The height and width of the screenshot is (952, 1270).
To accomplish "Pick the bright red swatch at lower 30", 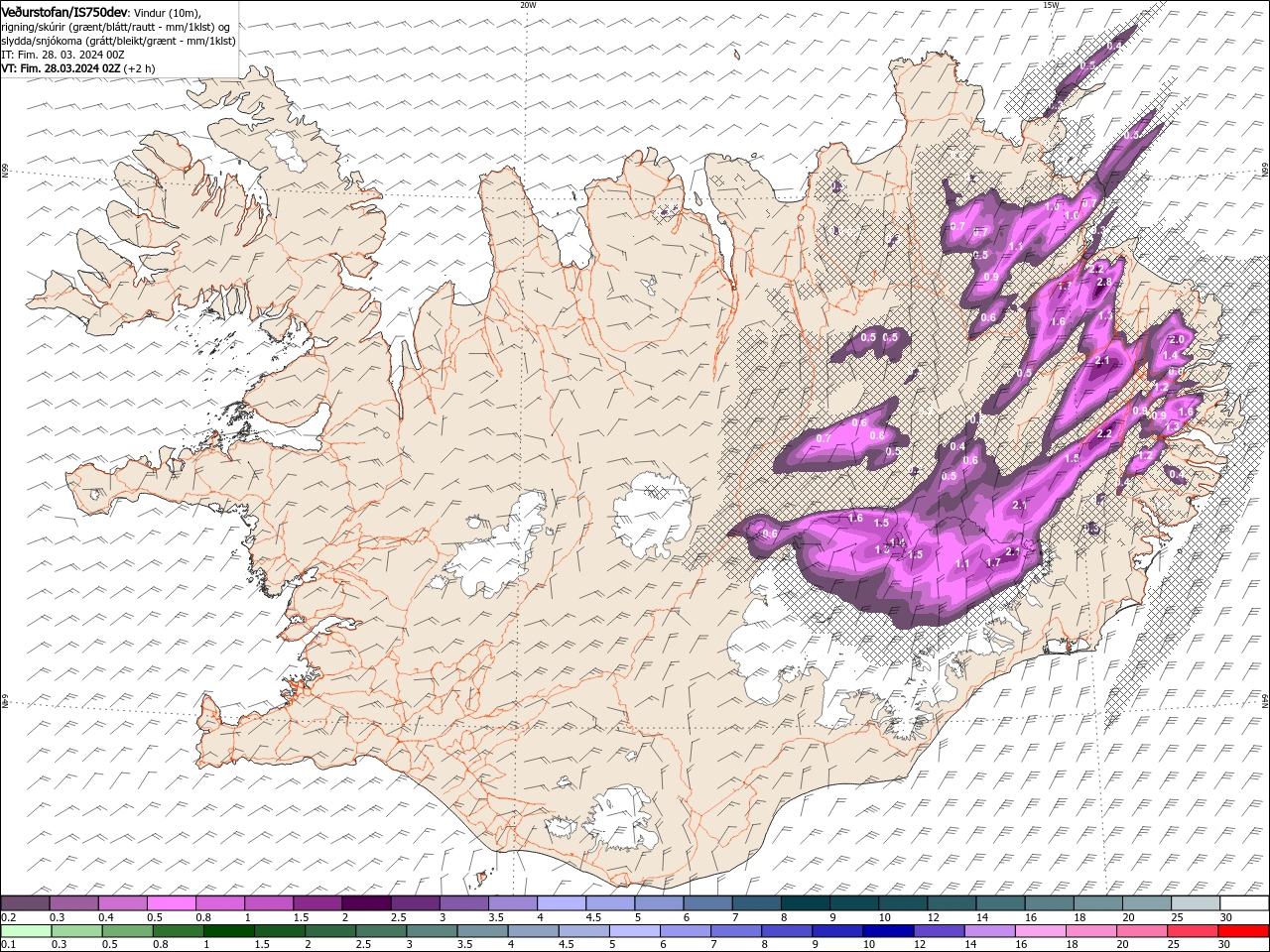I will (x=1244, y=931).
